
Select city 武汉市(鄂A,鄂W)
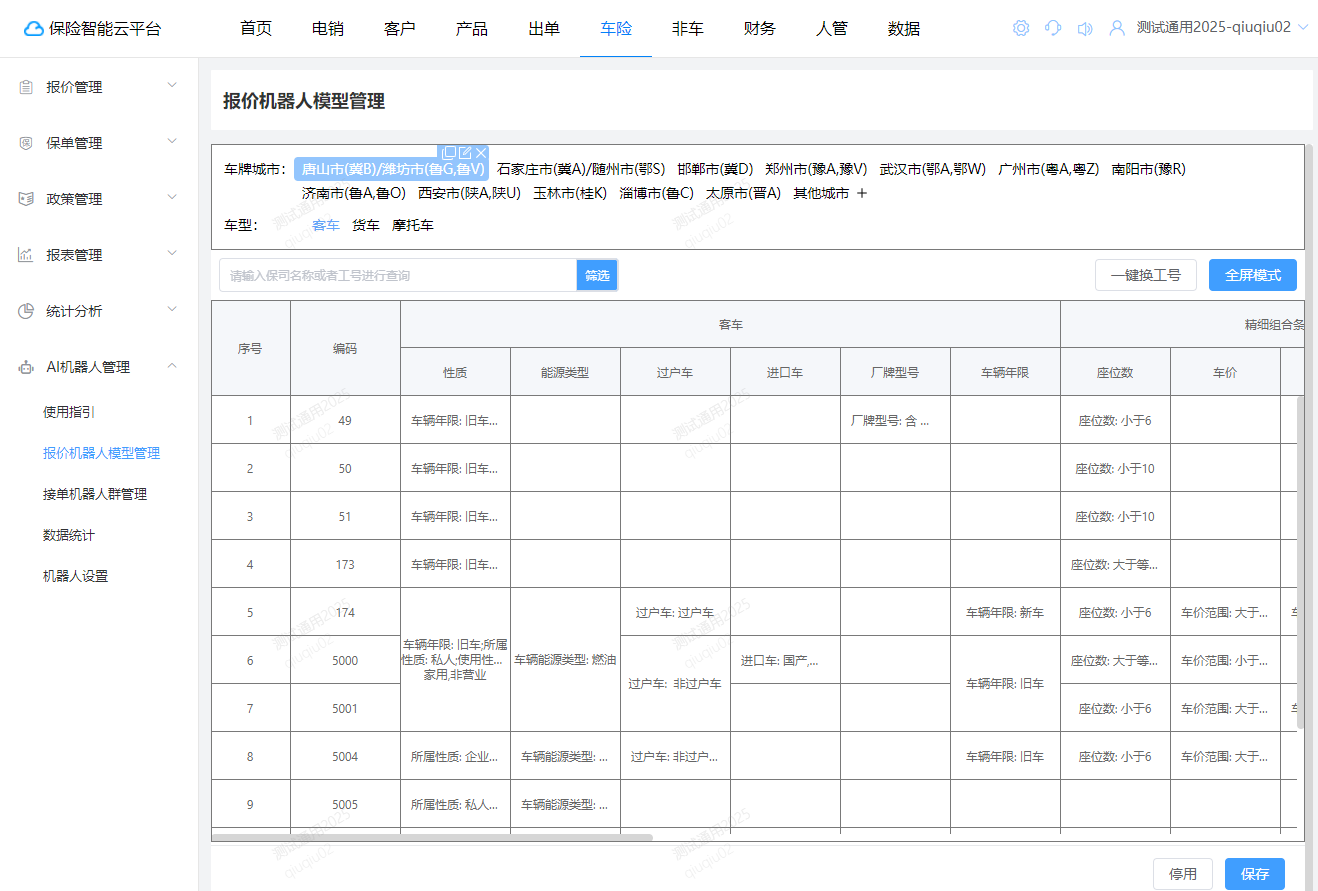(933, 169)
